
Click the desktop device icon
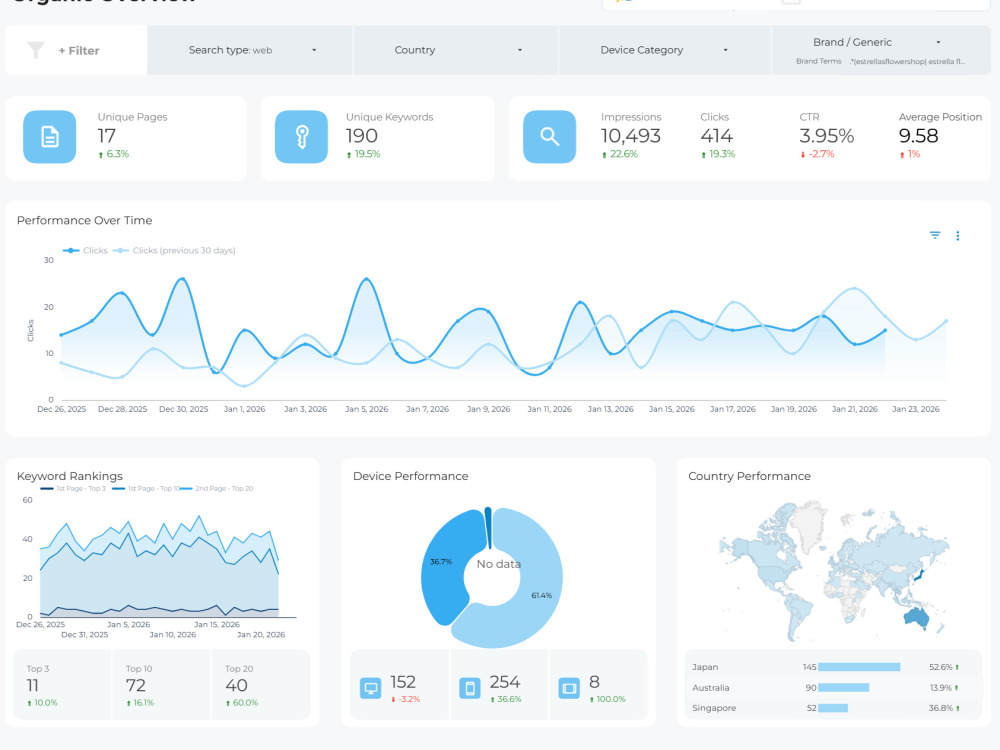point(371,688)
